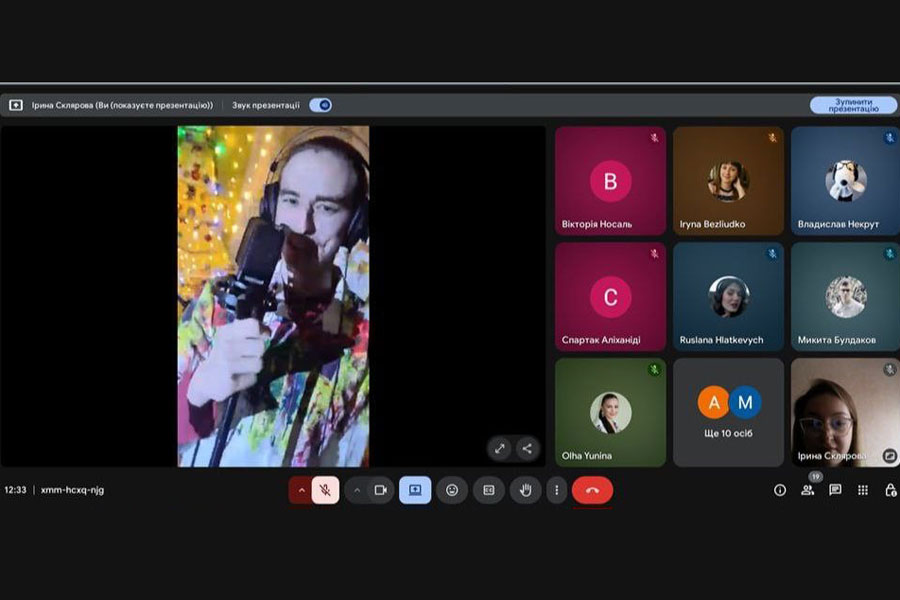Click muted mic icon on Ruslana Hlatkevych tile
This screenshot has height=600, width=900.
click(773, 254)
